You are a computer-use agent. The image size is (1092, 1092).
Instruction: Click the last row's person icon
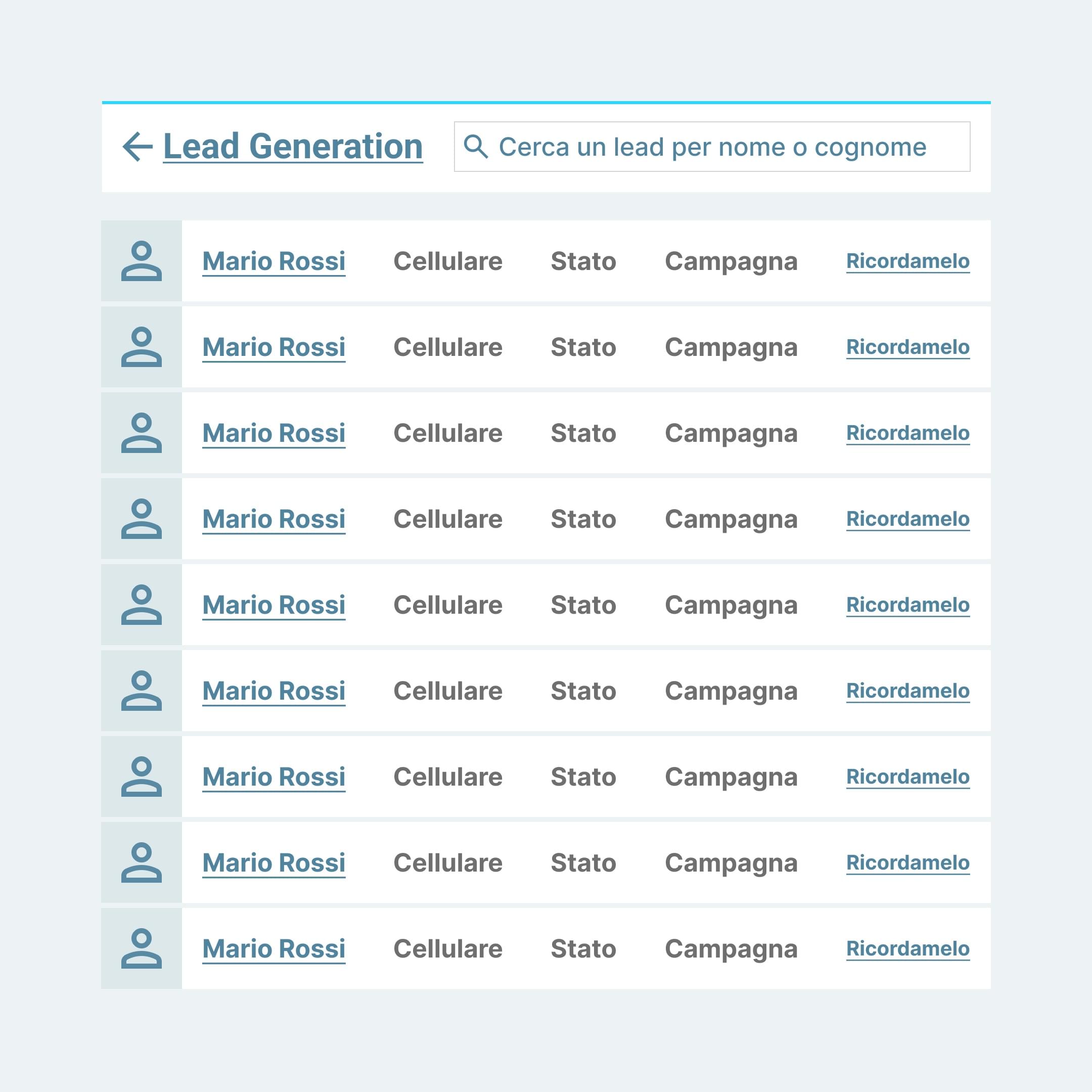pyautogui.click(x=142, y=948)
